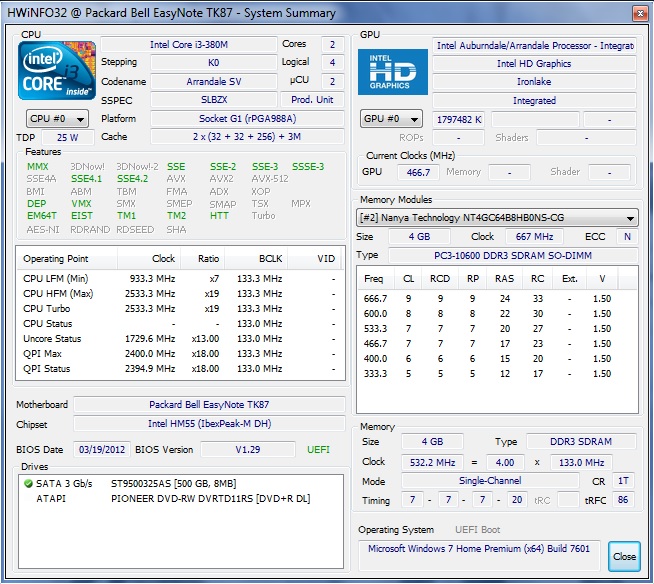This screenshot has width=654, height=584.
Task: Click the BIOS version V1.29 field
Action: point(247,450)
